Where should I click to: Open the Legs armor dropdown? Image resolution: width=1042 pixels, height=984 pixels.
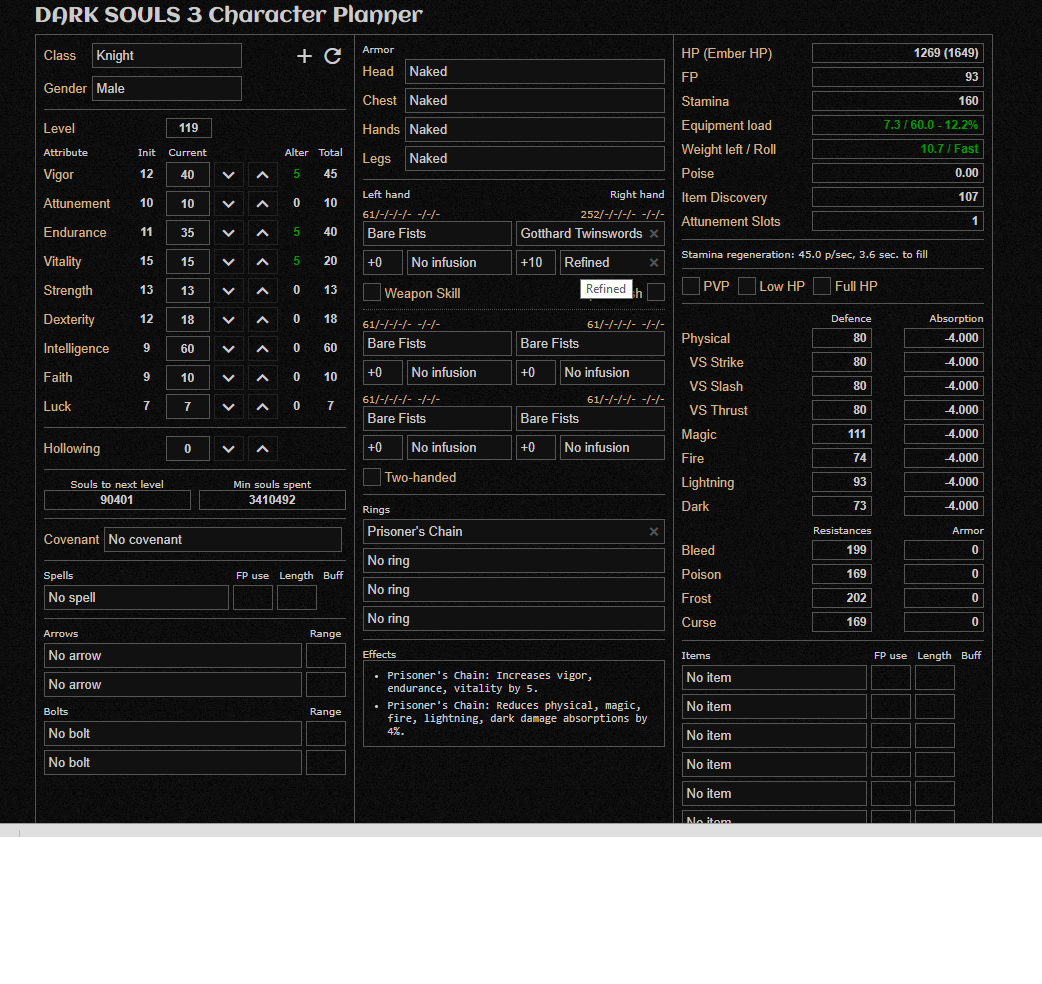click(535, 159)
